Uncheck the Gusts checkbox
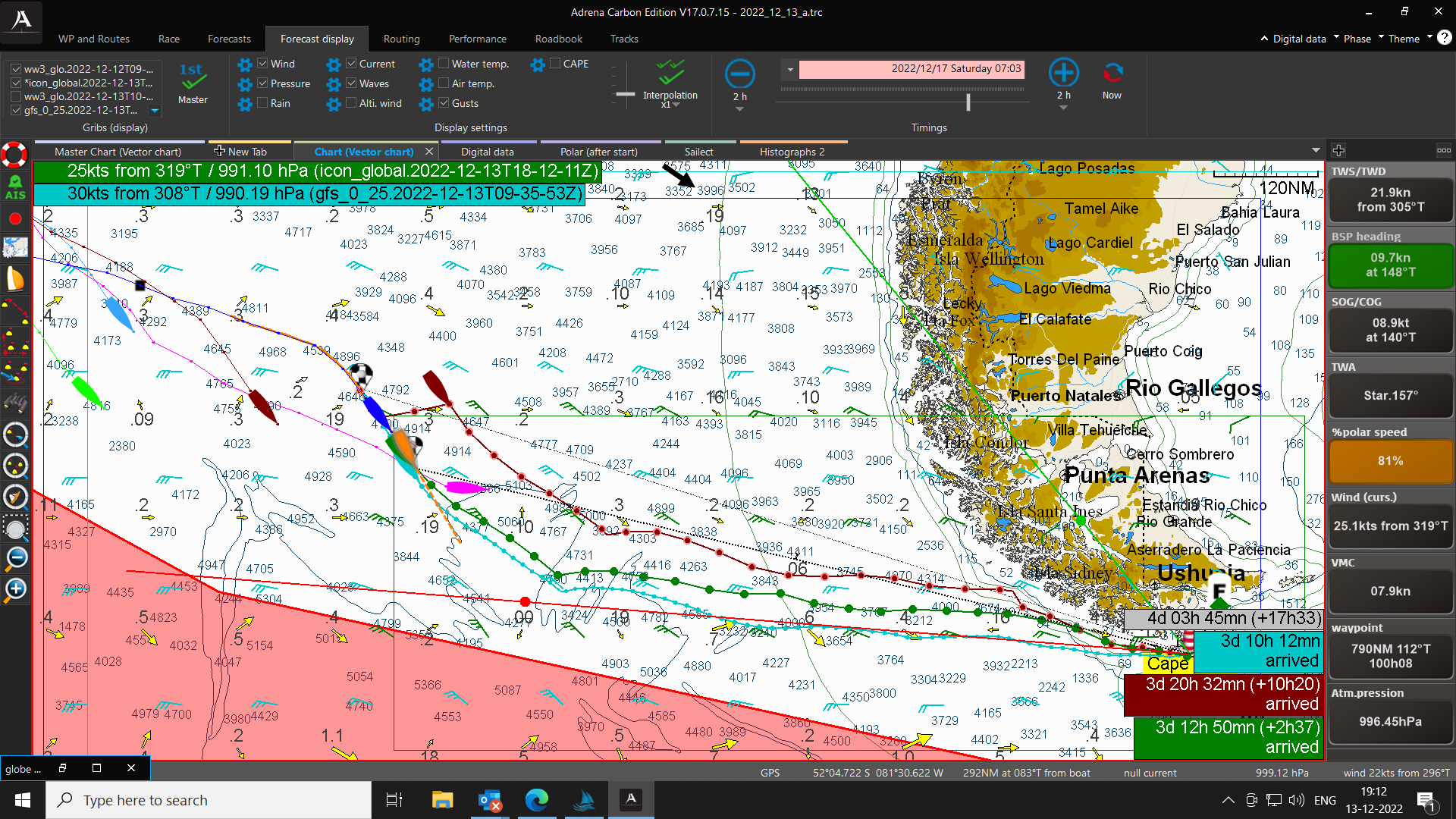The height and width of the screenshot is (819, 1456). click(x=444, y=103)
